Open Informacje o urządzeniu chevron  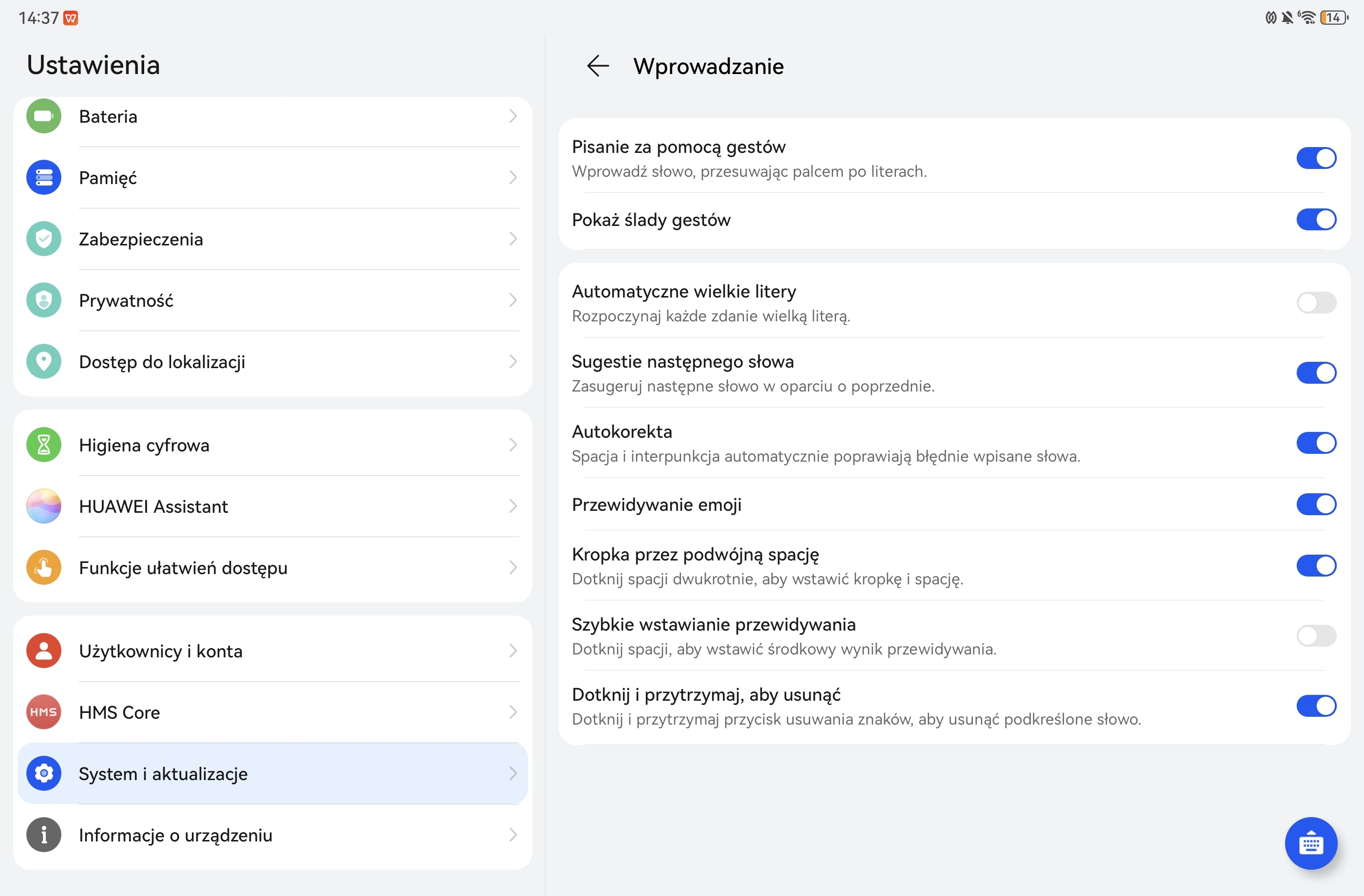(513, 835)
